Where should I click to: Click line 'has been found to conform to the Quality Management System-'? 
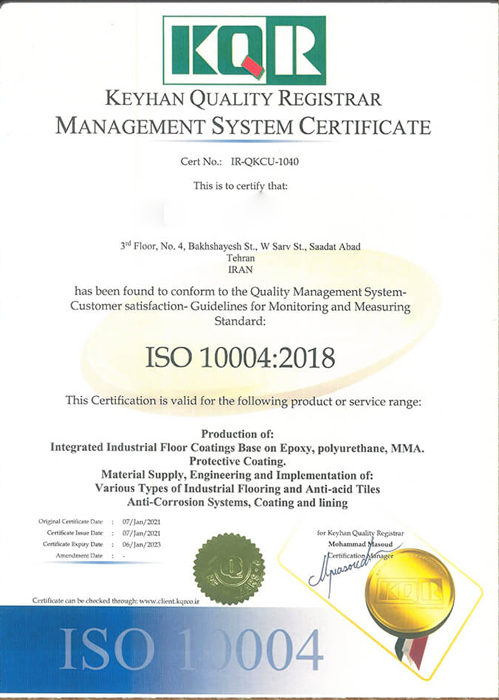click(x=241, y=292)
